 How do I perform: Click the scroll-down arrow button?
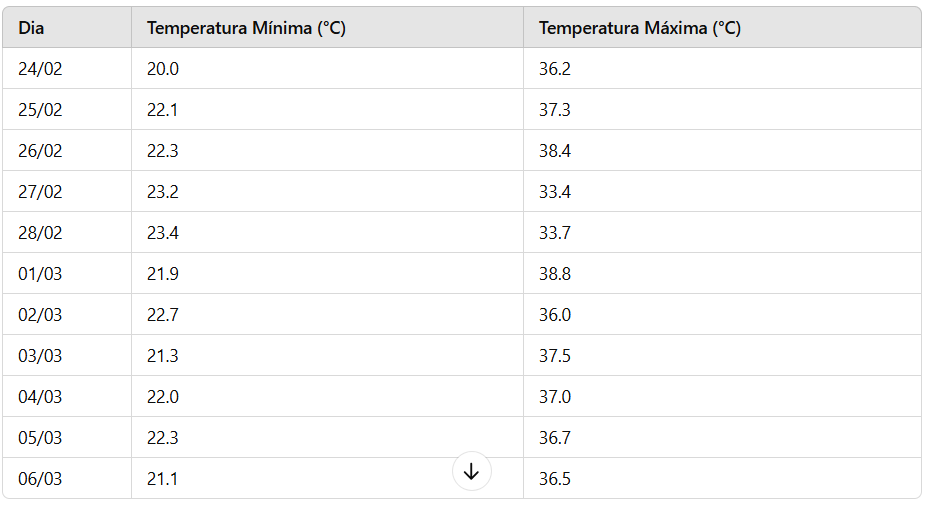[471, 472]
